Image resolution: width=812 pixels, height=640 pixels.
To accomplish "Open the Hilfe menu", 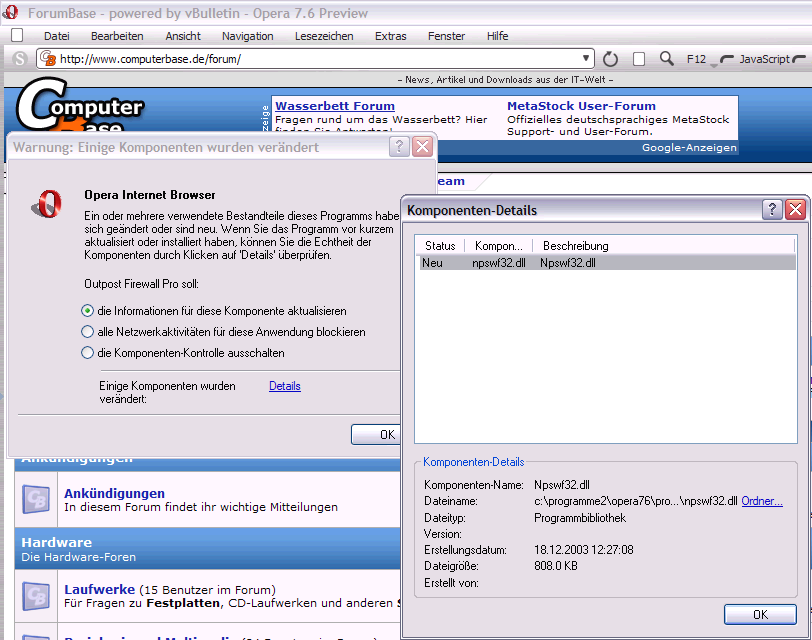I will point(497,36).
